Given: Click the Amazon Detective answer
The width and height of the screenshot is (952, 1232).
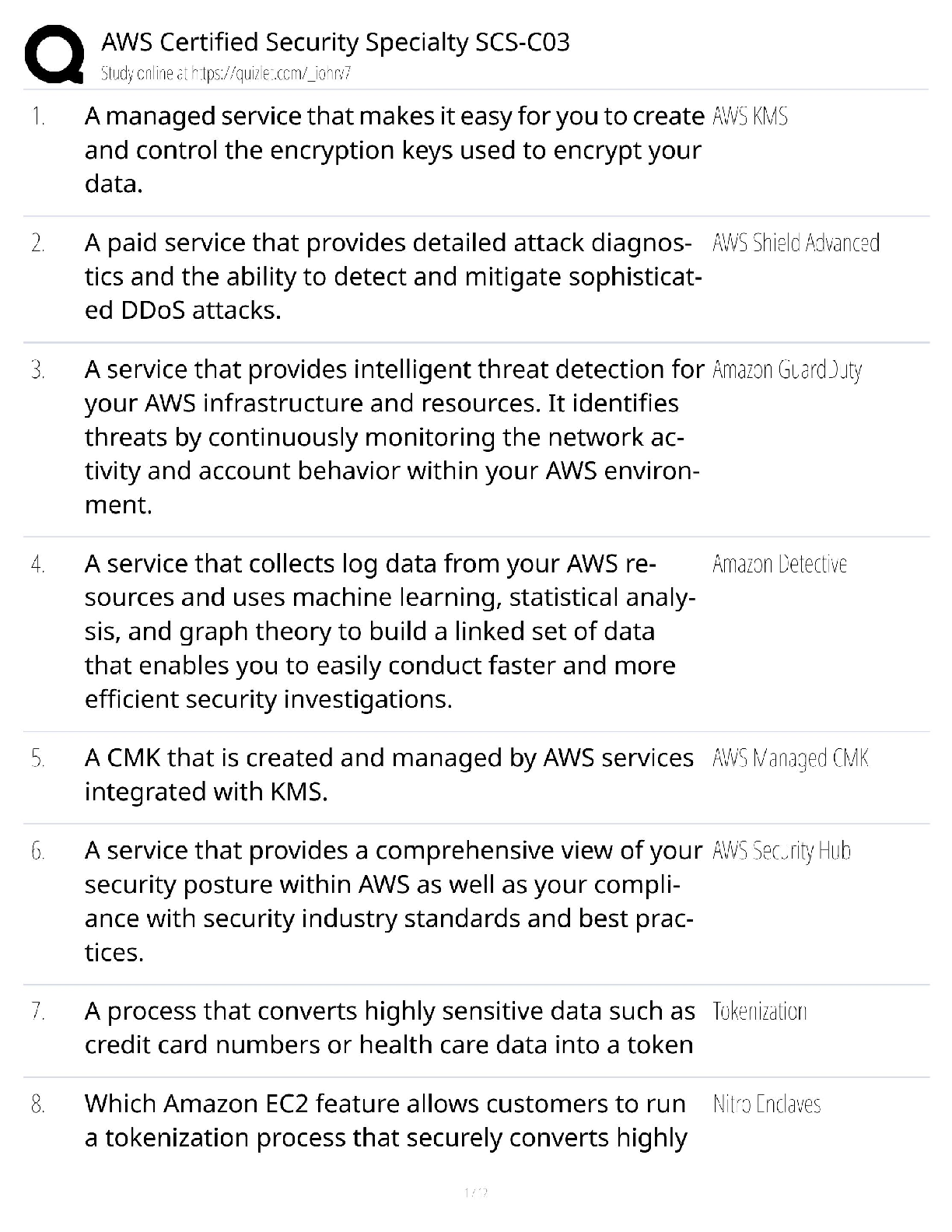Looking at the screenshot, I should tap(779, 564).
